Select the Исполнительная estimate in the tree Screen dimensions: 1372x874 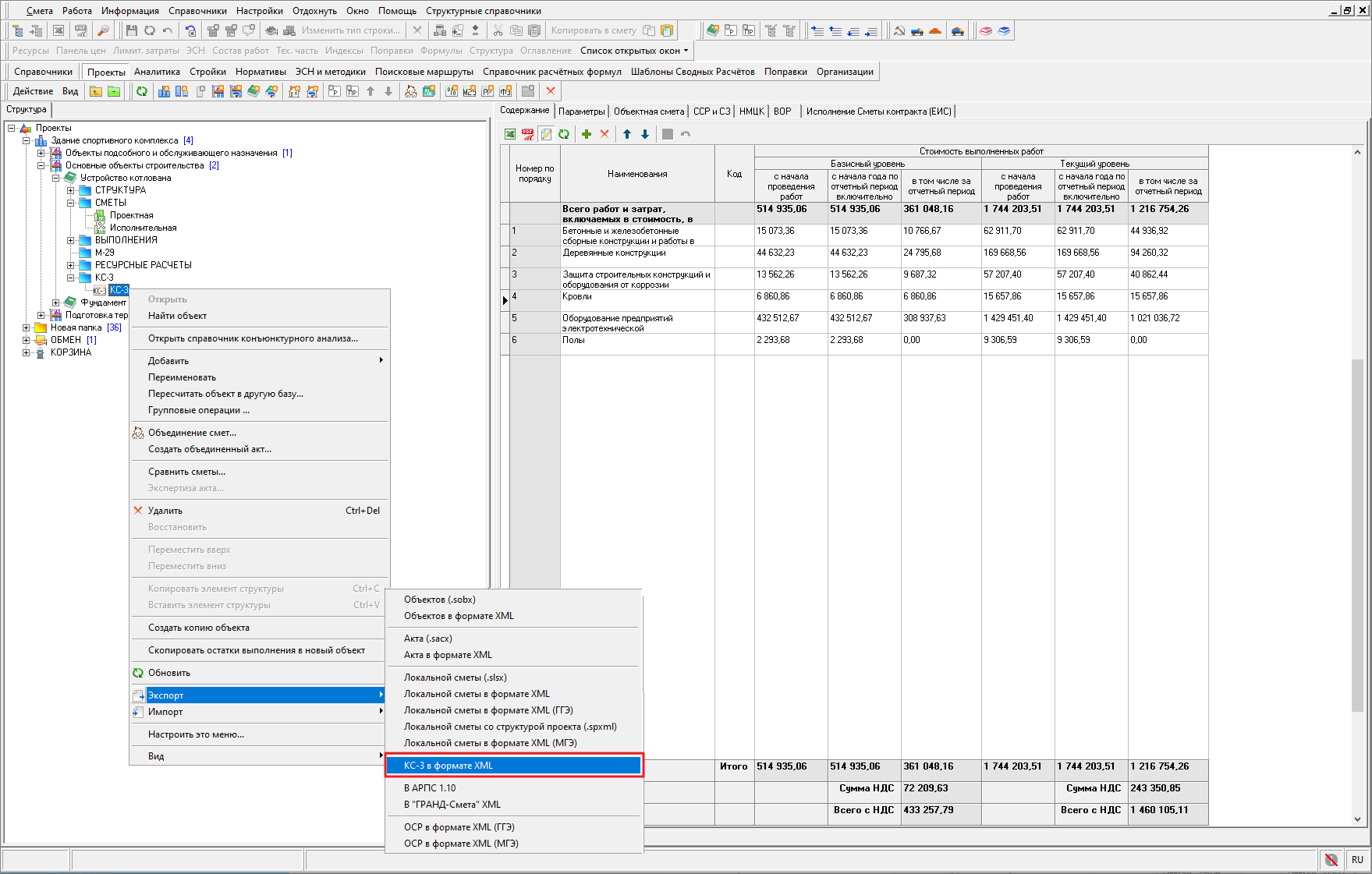[143, 228]
